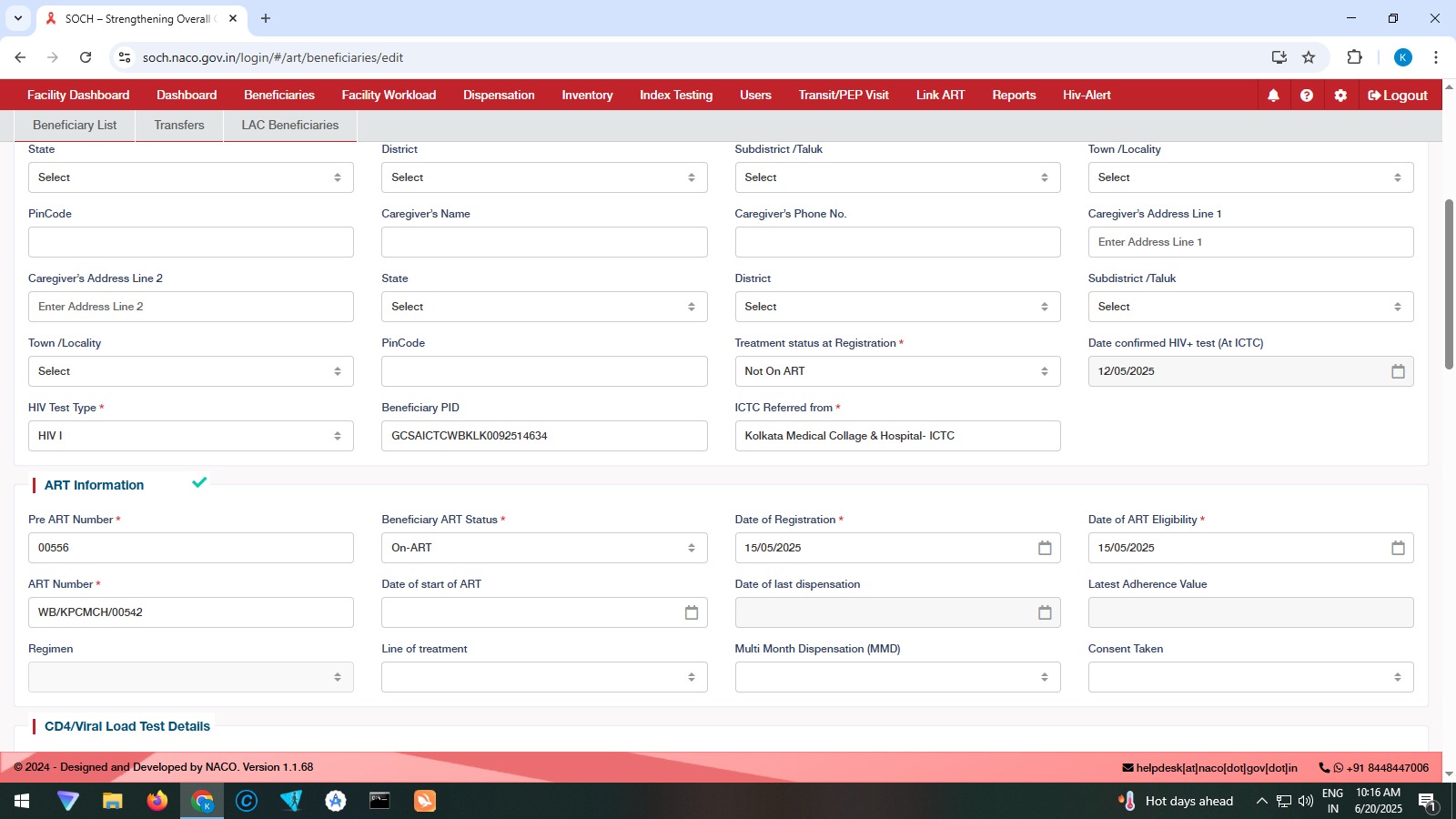Open the Line of treatment dropdown
Viewport: 1456px width, 819px height.
coord(544,677)
